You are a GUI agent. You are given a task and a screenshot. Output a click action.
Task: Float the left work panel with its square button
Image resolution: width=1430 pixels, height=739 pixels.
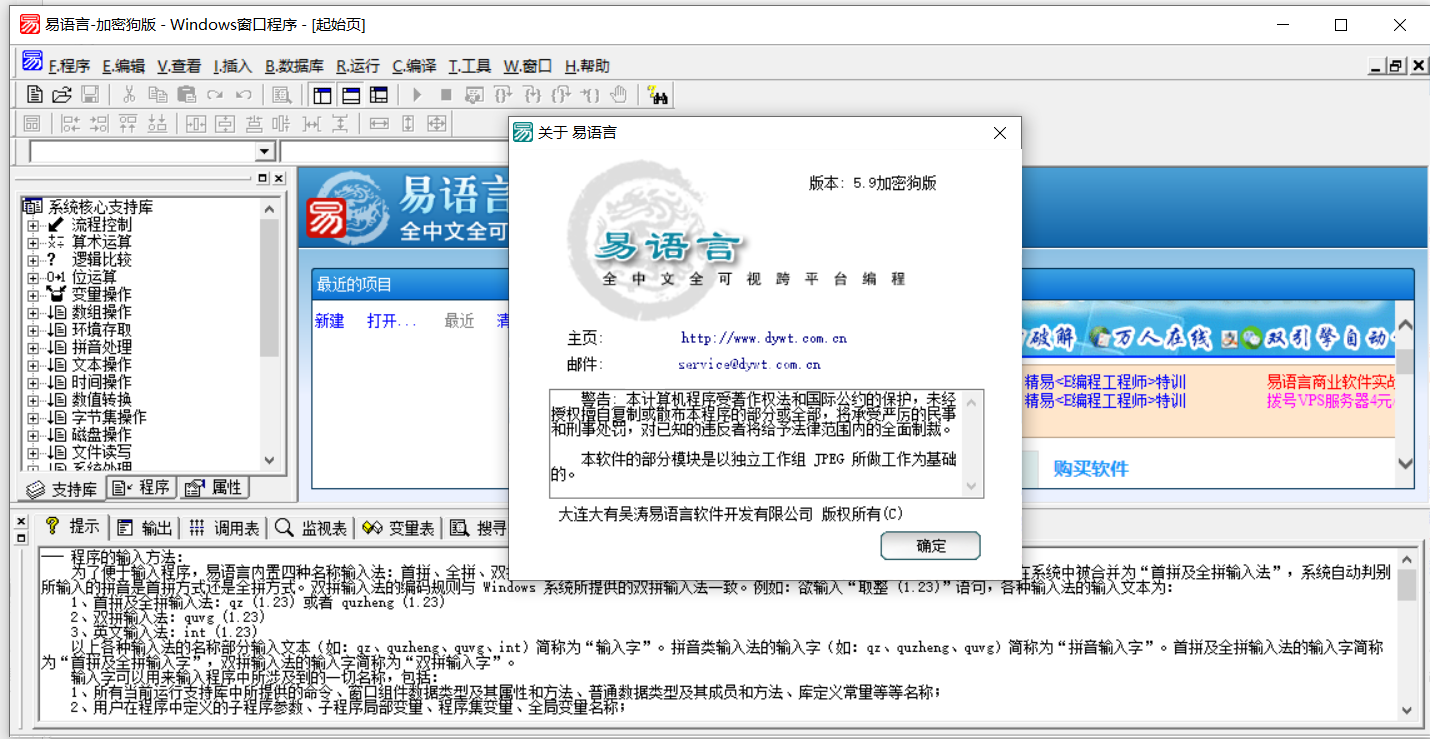tap(263, 178)
